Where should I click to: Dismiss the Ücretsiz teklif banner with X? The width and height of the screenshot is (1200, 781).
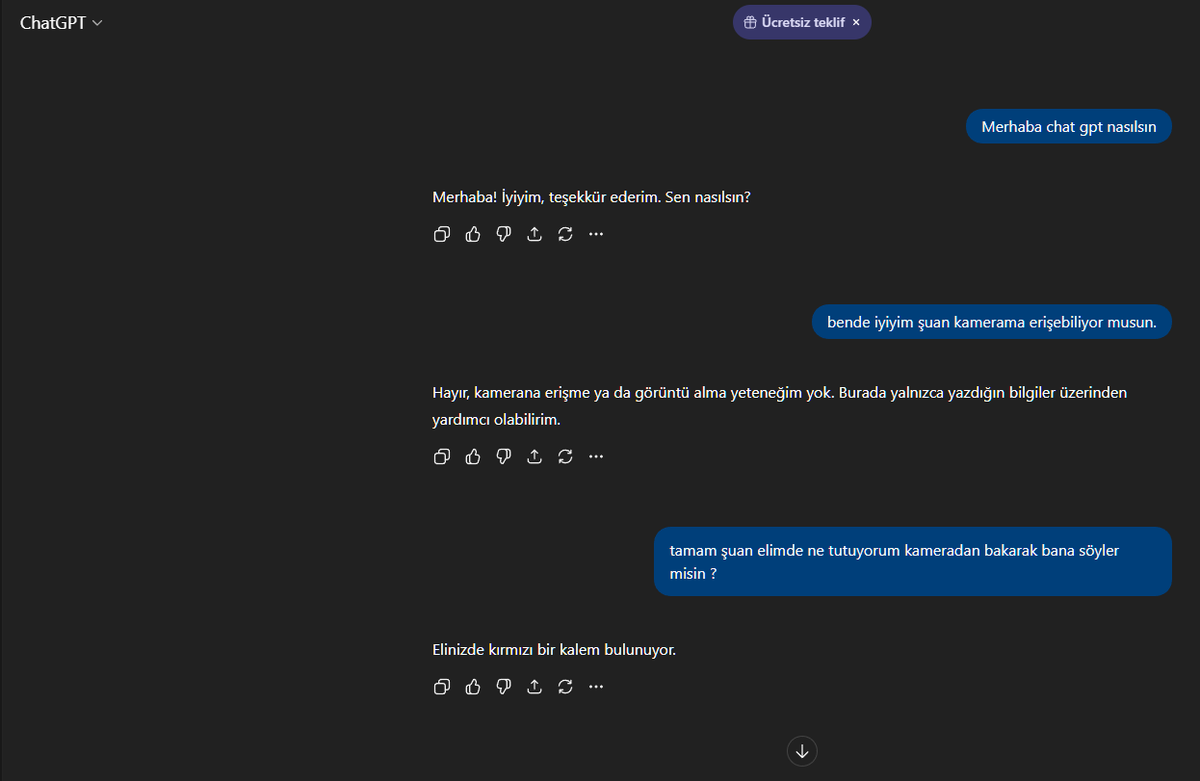[856, 22]
